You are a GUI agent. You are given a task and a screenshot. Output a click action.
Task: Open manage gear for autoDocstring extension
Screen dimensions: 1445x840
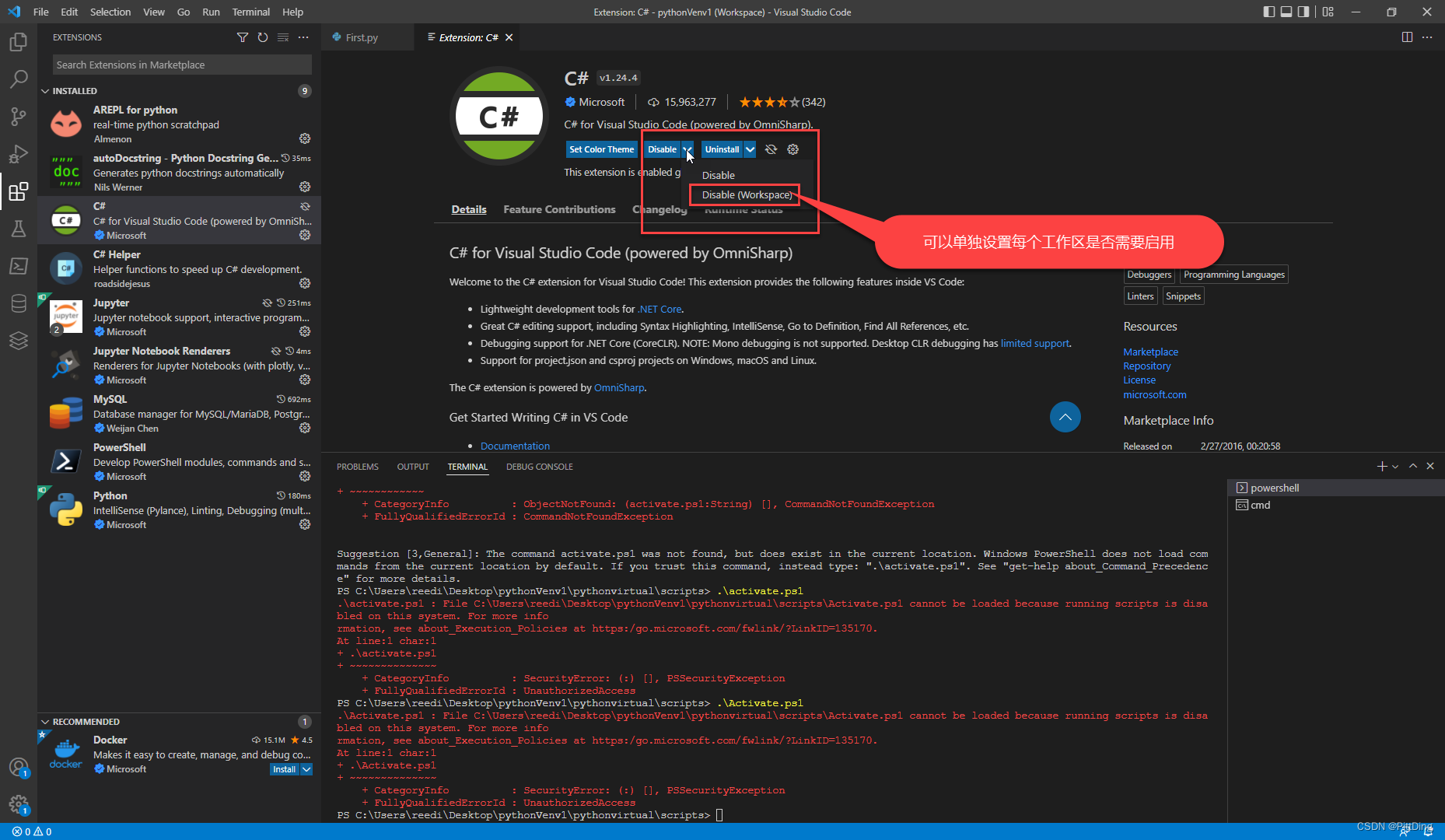[305, 187]
